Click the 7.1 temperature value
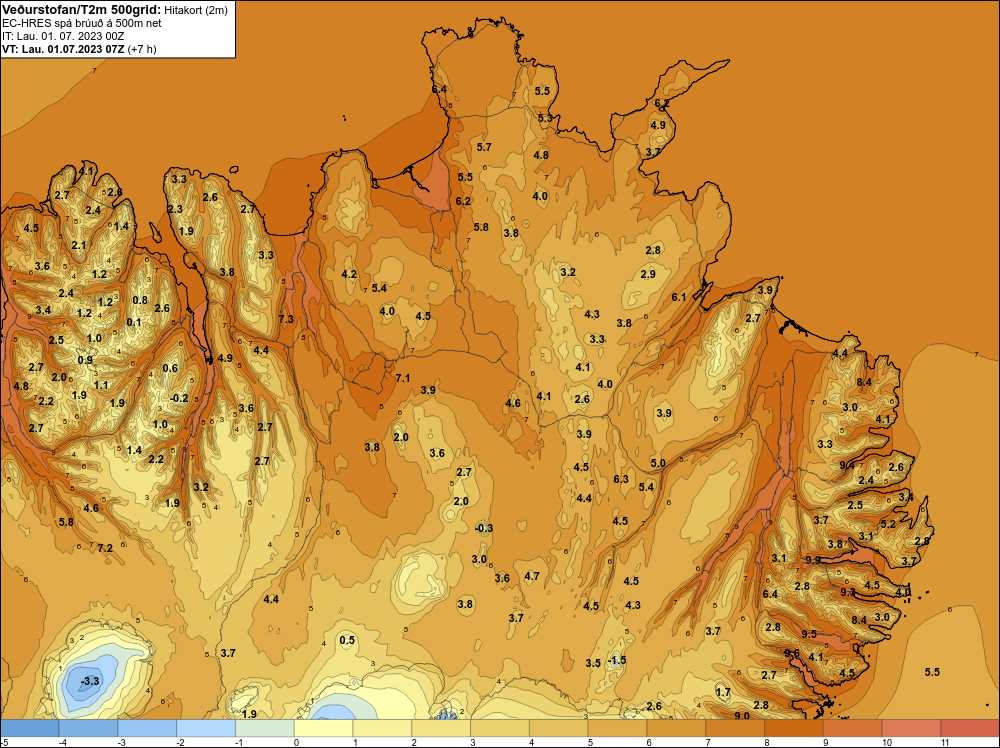Viewport: 1000px width, 748px height. [x=402, y=378]
